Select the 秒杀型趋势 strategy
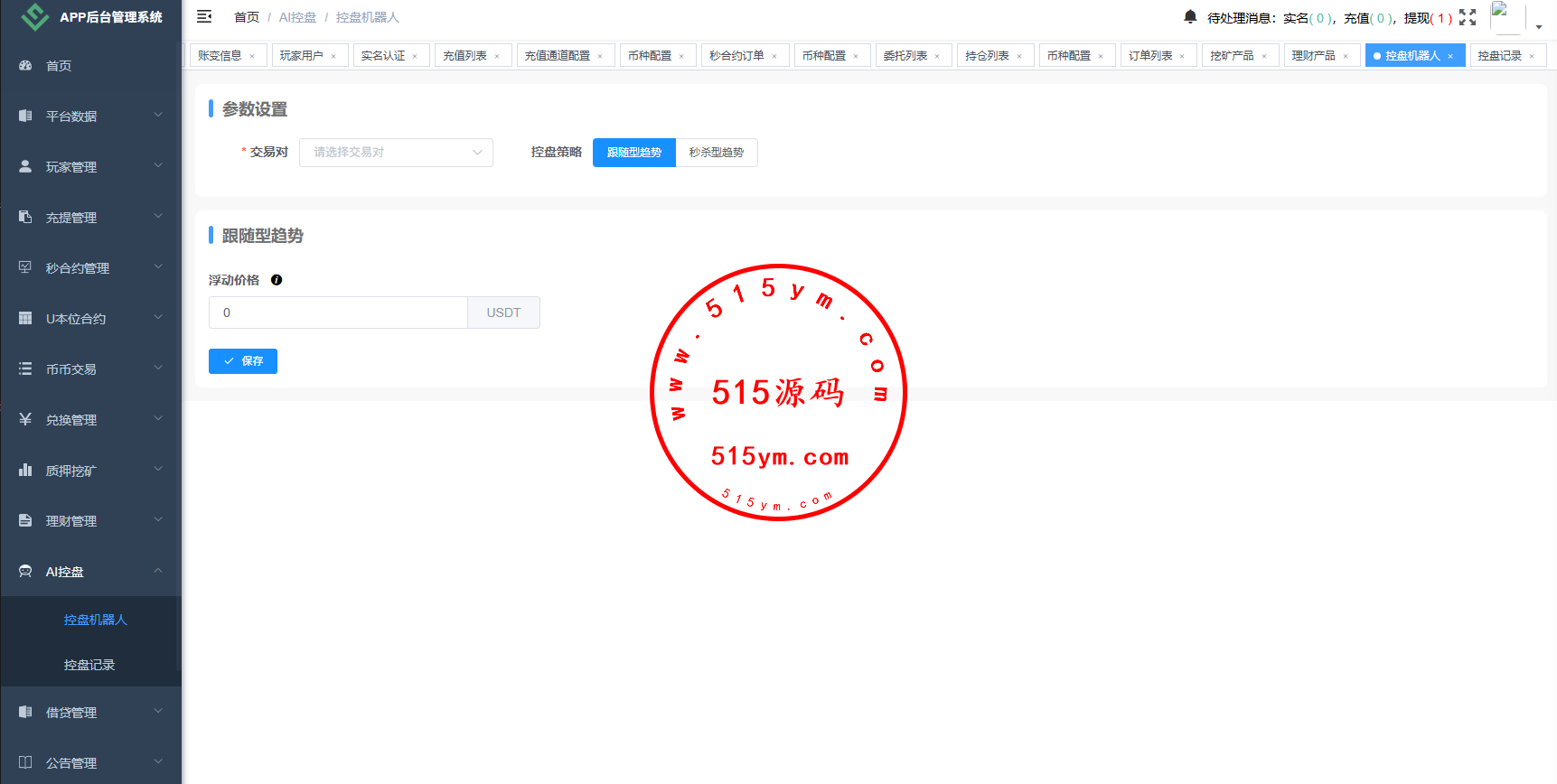Image resolution: width=1557 pixels, height=784 pixels. pos(716,153)
